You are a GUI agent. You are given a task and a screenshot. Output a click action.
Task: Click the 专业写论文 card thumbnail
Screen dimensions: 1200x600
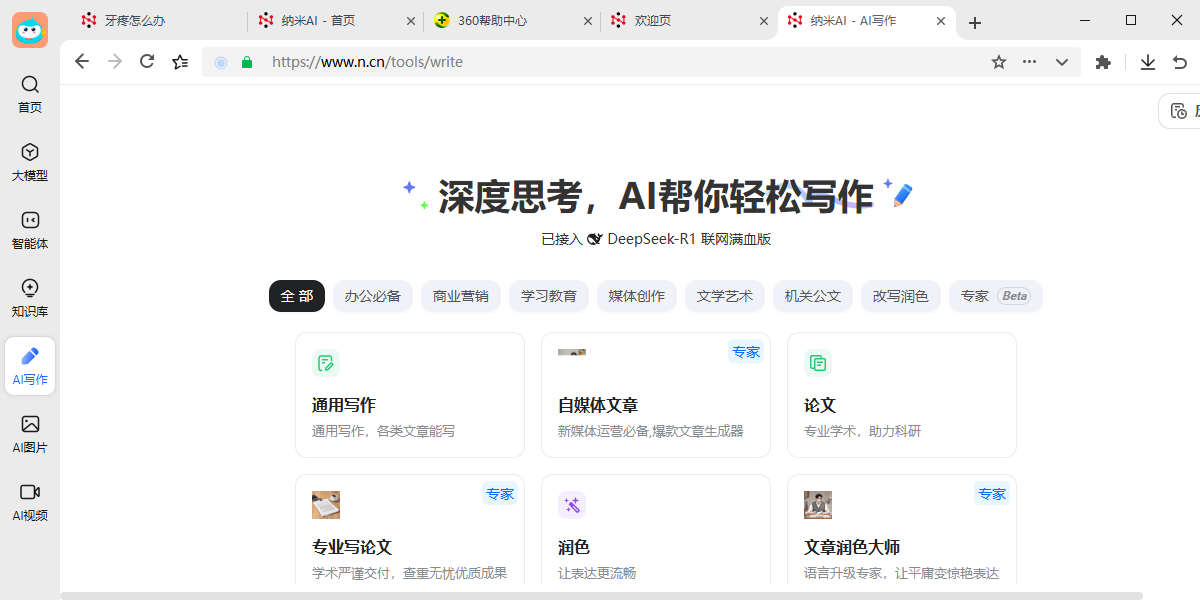(x=326, y=505)
